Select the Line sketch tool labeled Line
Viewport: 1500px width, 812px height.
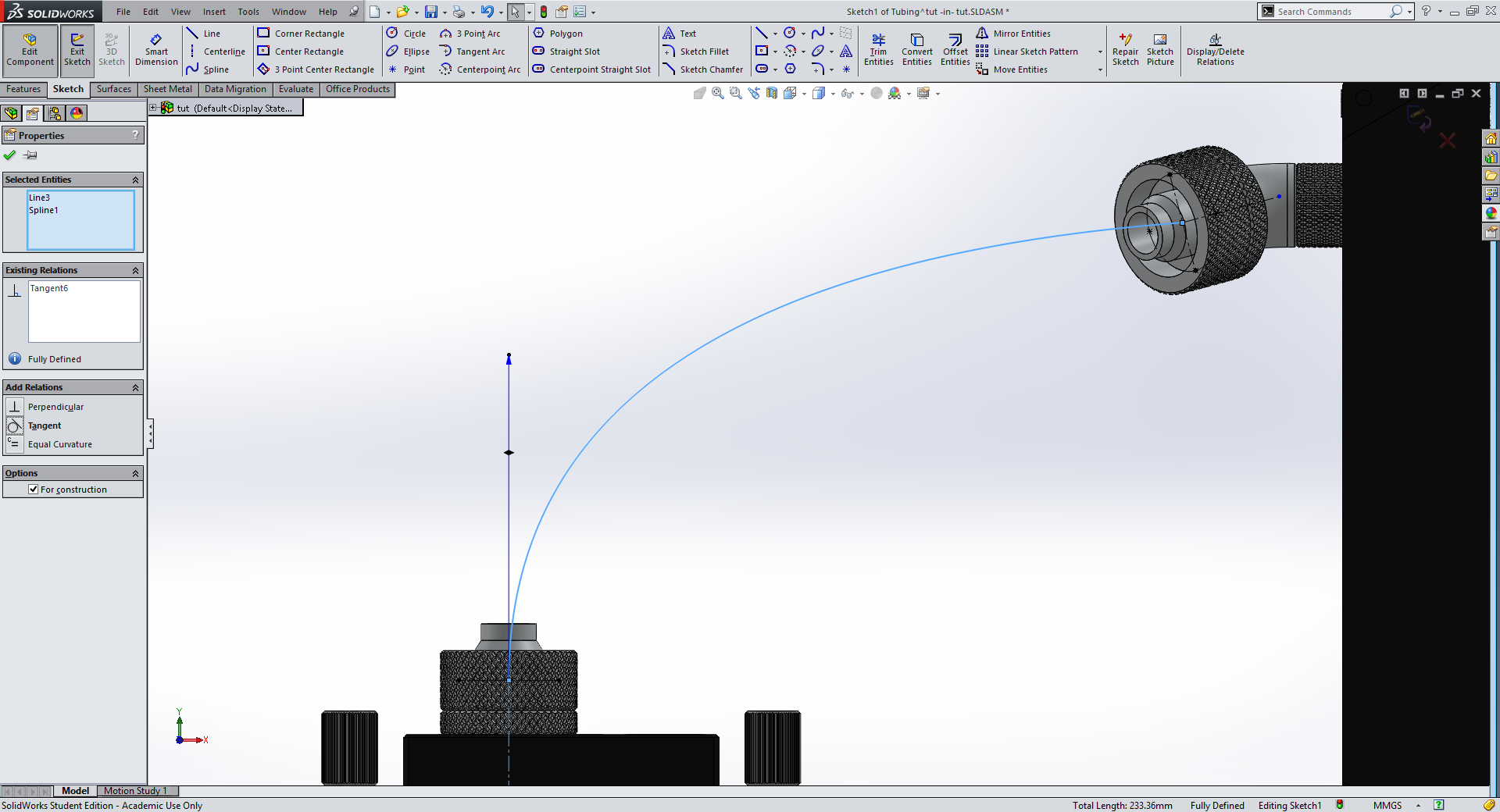click(x=203, y=34)
